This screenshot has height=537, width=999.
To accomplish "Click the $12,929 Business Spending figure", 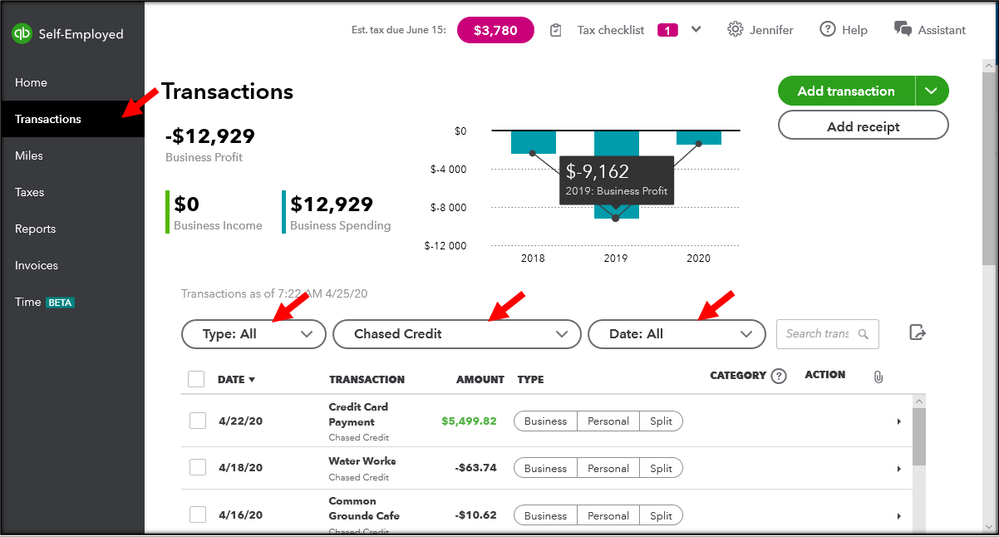I will click(x=331, y=204).
